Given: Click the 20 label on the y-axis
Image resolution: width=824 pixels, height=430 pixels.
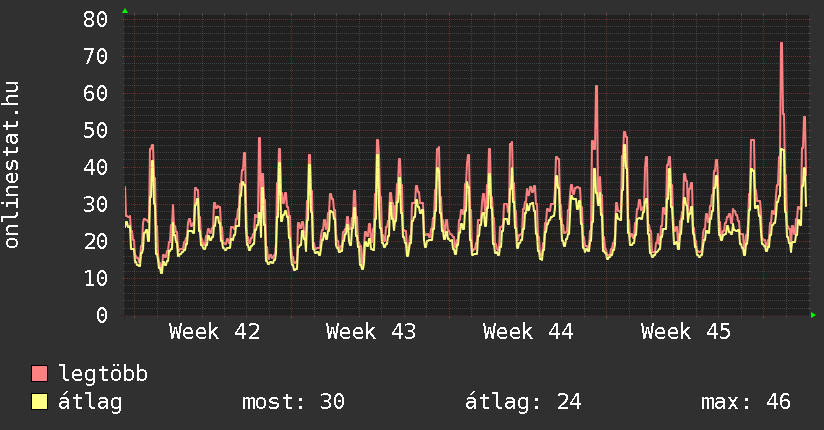Looking at the screenshot, I should [x=96, y=241].
